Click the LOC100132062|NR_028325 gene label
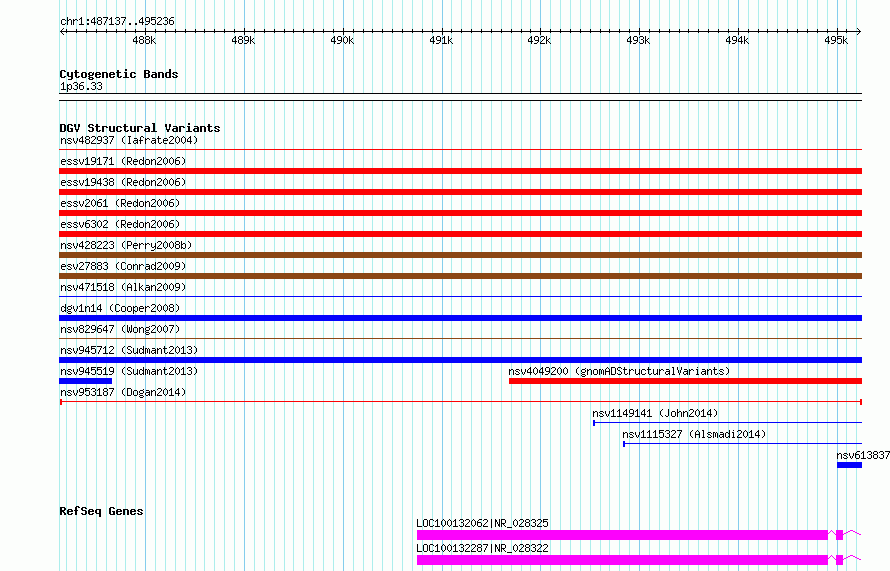This screenshot has height=571, width=890. click(x=482, y=523)
